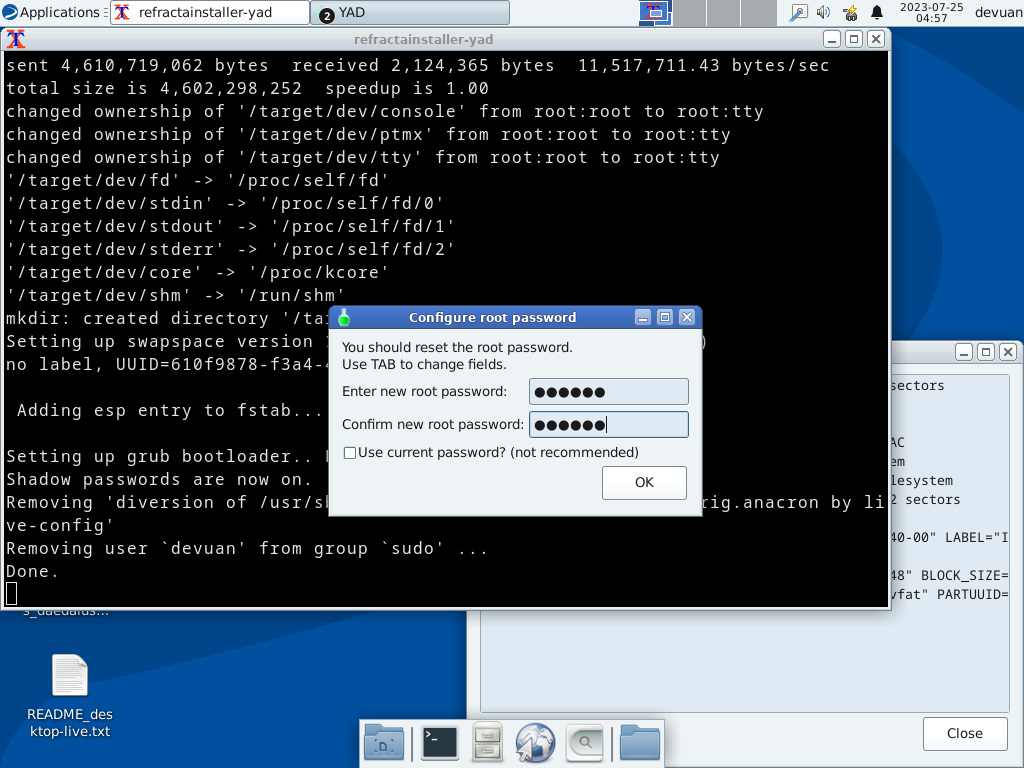The image size is (1024, 768).
Task: Open the Applications menu
Action: [x=51, y=12]
